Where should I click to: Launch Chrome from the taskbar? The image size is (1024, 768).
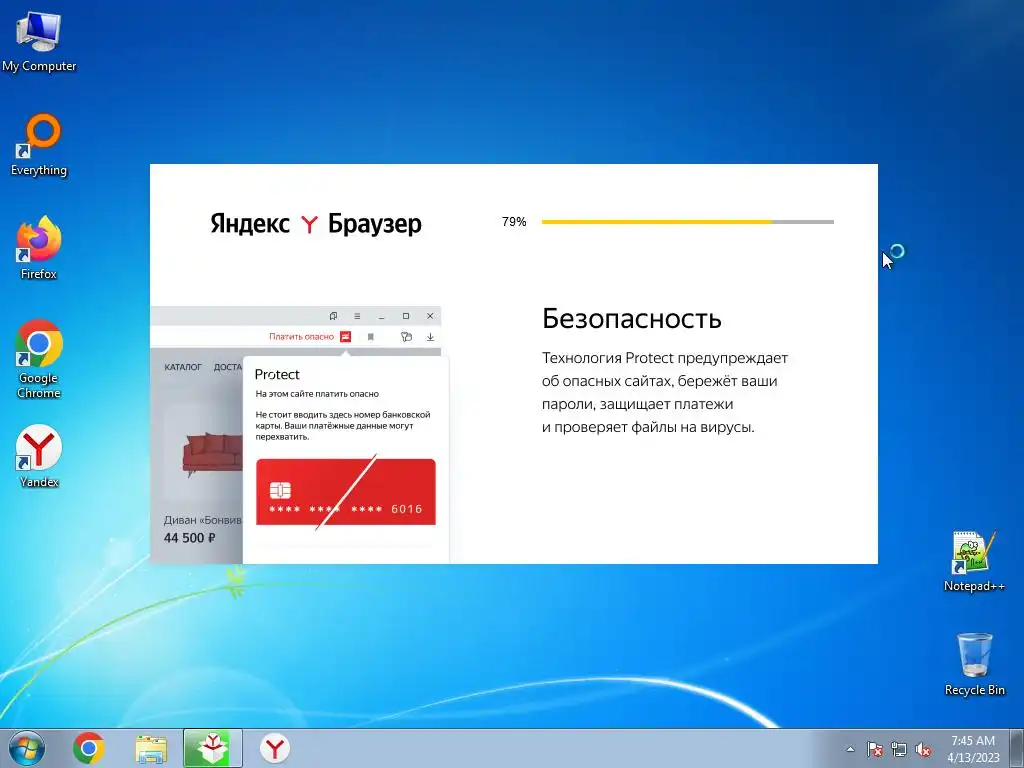coord(89,748)
